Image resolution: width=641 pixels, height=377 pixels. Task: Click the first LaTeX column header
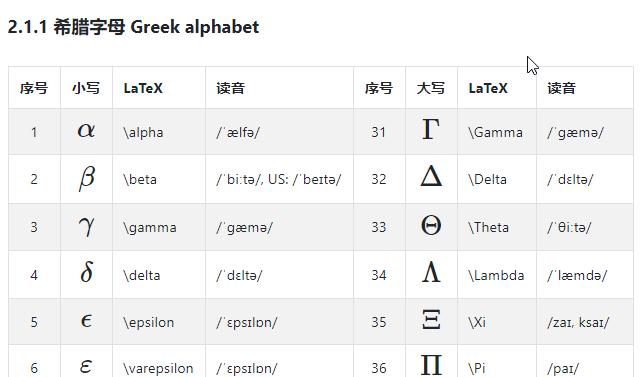click(143, 88)
